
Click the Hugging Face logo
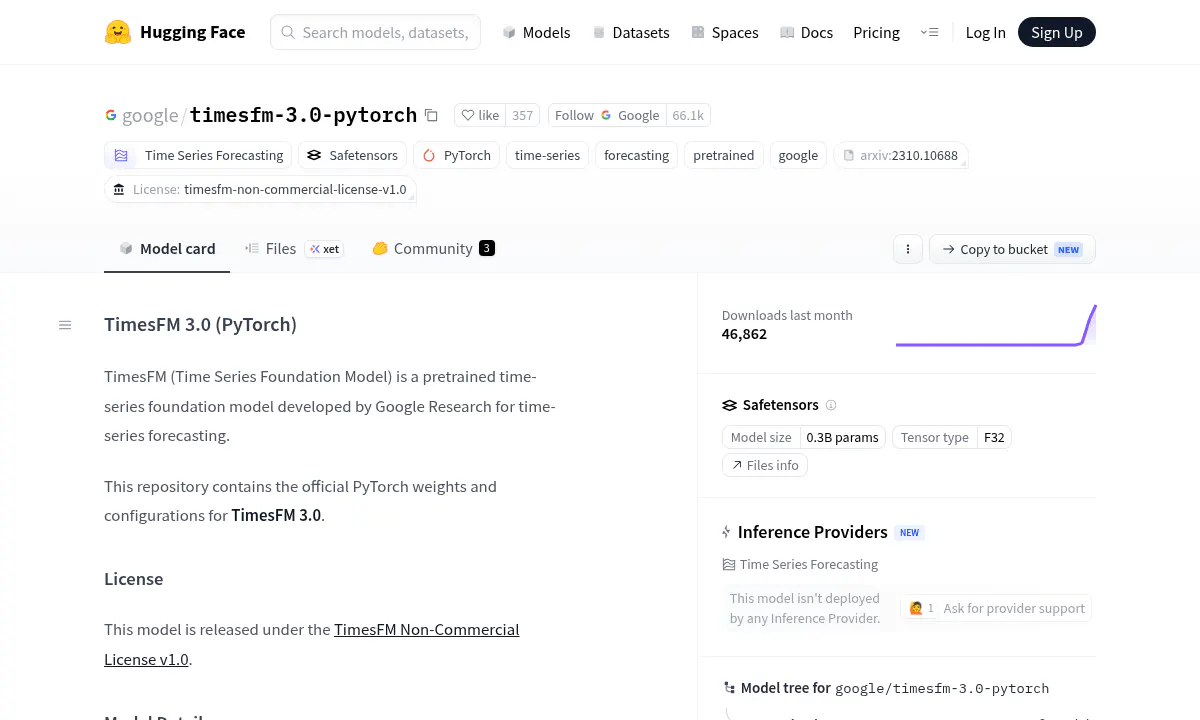175,32
